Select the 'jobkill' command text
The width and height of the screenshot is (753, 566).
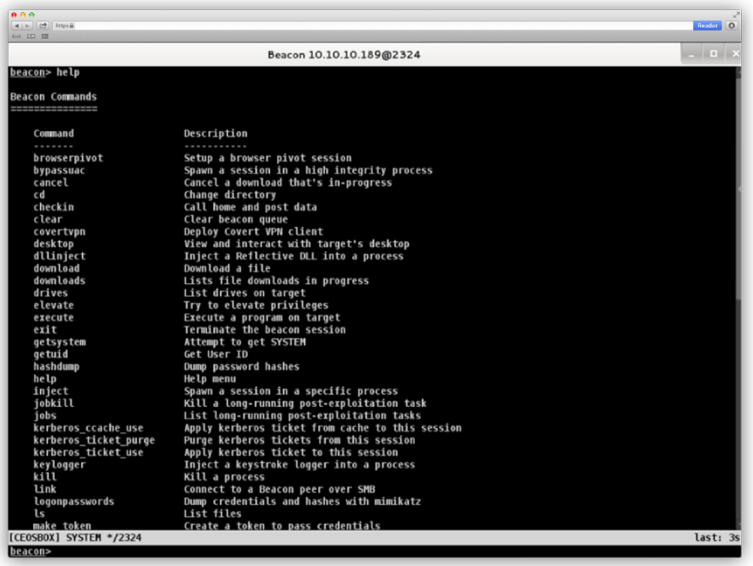(x=54, y=403)
